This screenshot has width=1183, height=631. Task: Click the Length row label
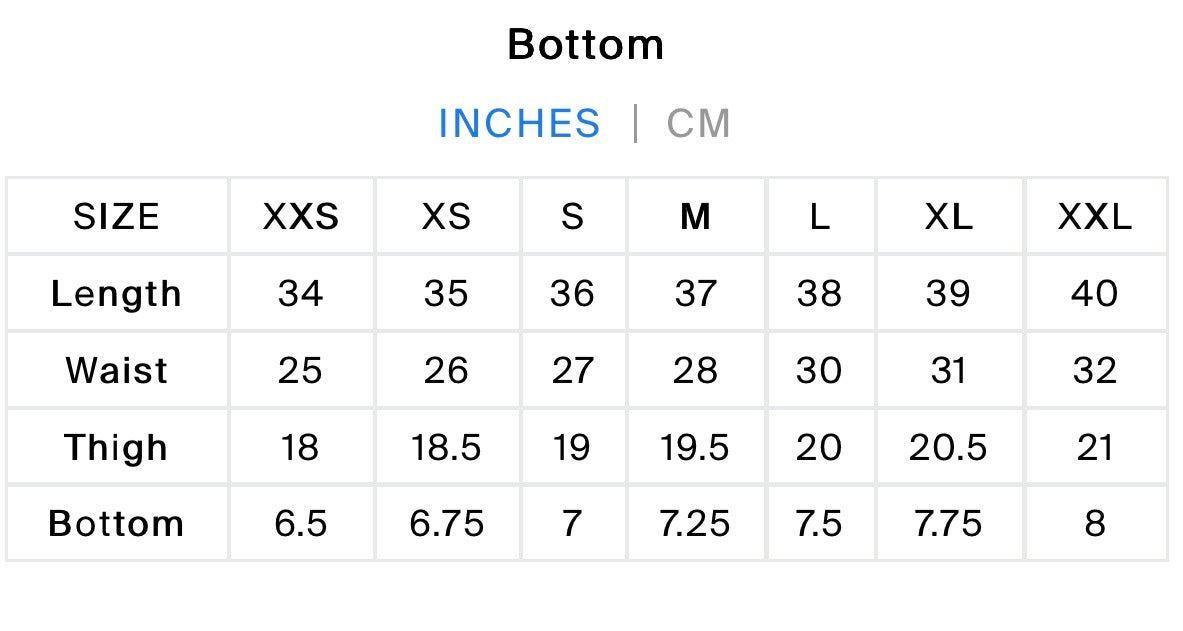click(116, 294)
